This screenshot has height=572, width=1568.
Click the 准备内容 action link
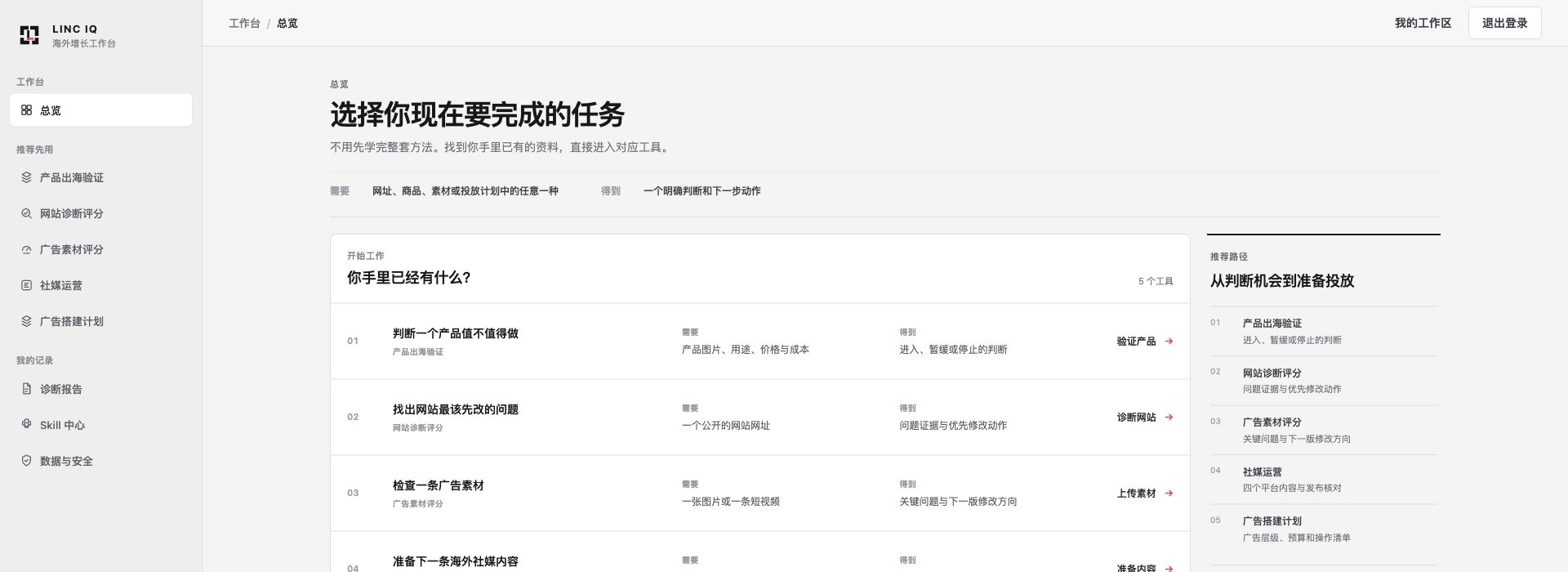(x=1145, y=567)
